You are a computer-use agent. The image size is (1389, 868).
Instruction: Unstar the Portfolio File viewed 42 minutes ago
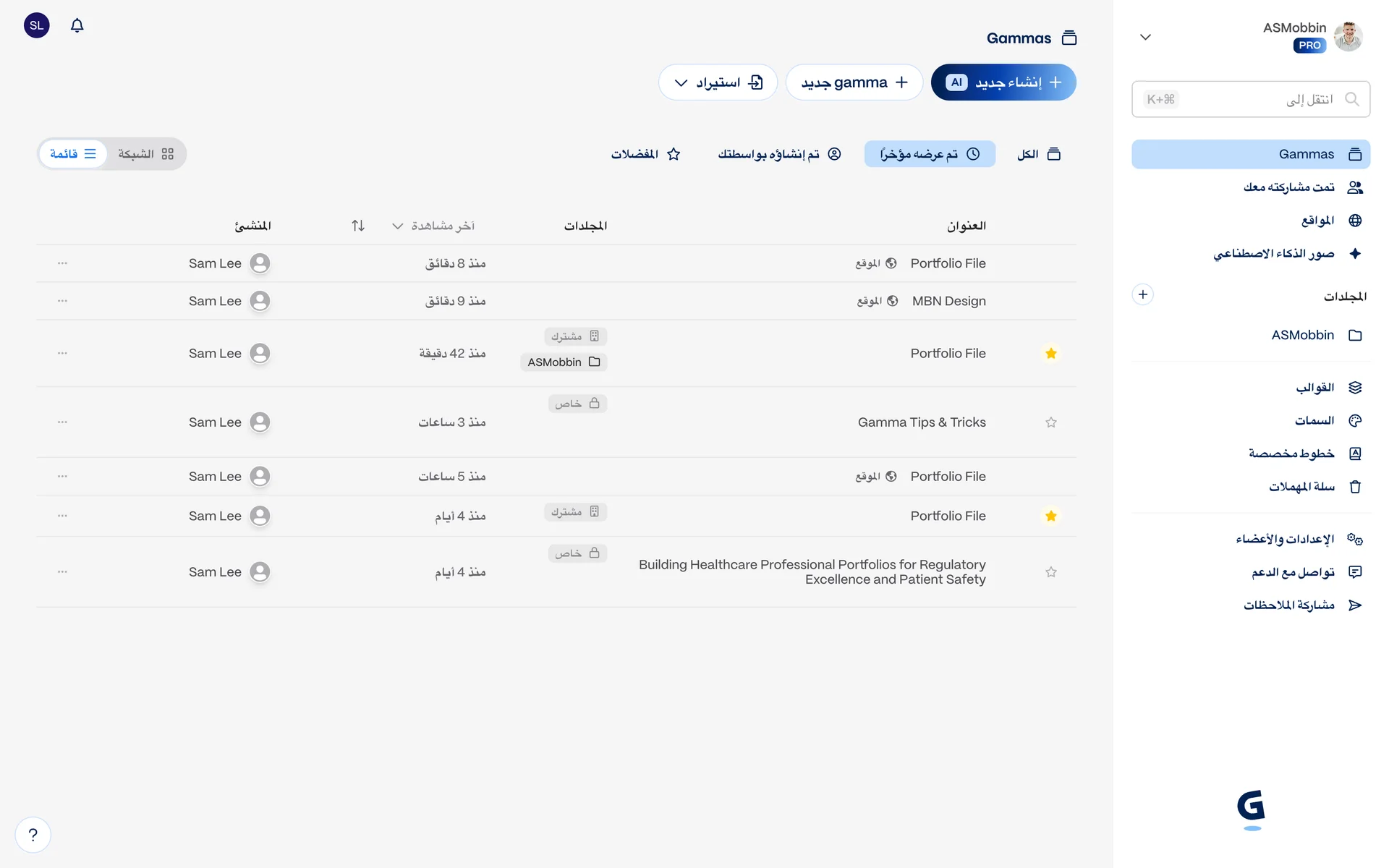click(1050, 354)
